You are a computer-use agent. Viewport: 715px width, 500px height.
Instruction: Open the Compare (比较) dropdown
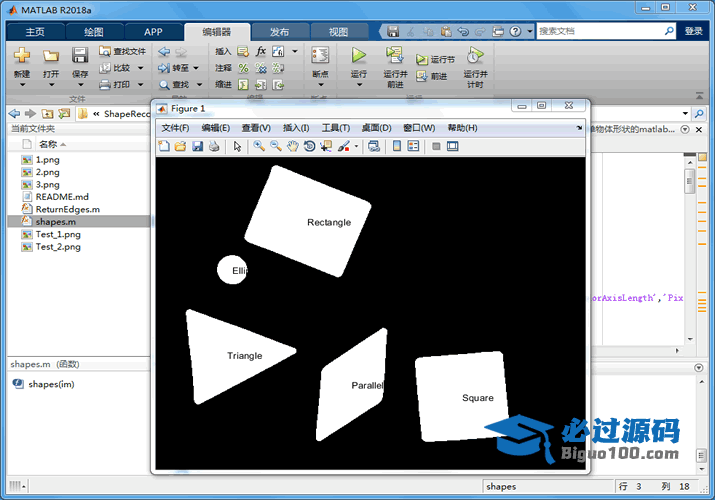(140, 68)
